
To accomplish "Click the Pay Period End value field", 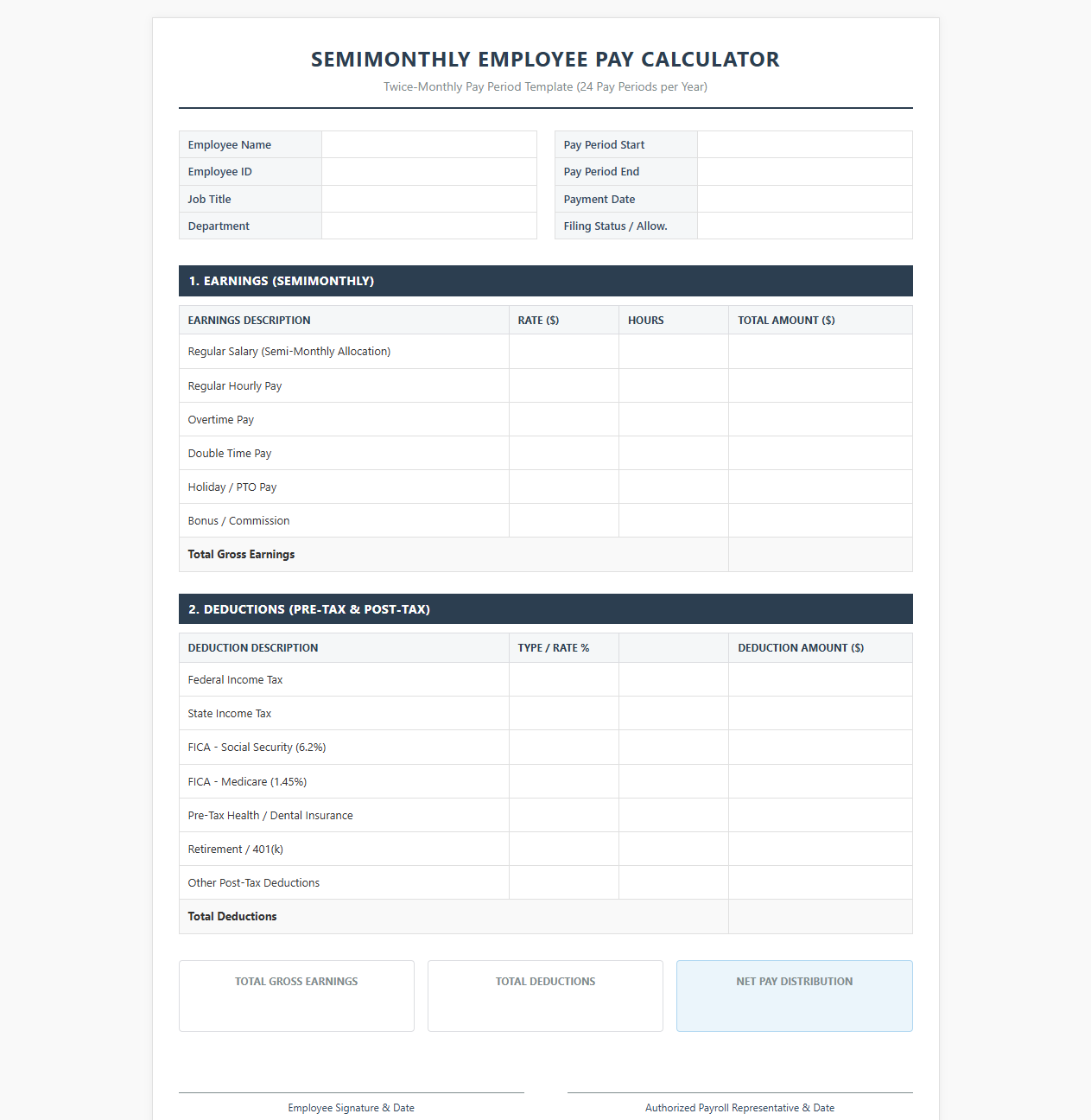I will 805,171.
